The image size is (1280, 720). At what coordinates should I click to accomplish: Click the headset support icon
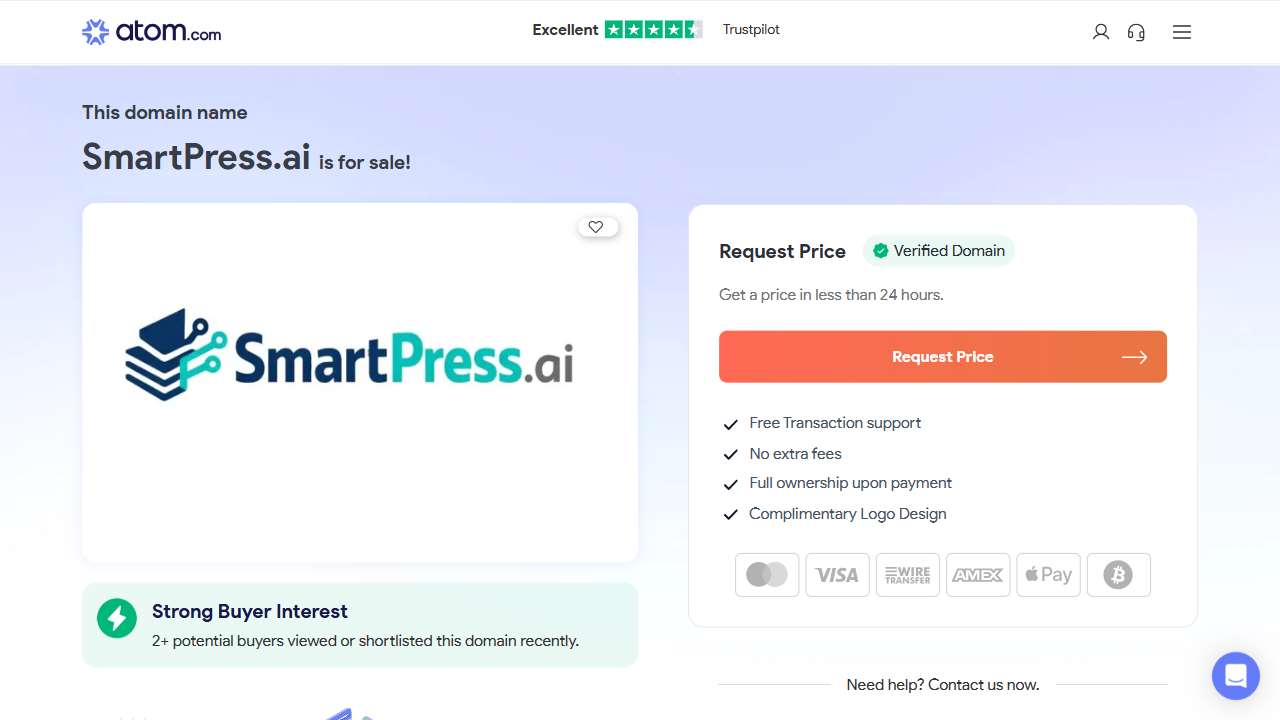[1136, 32]
